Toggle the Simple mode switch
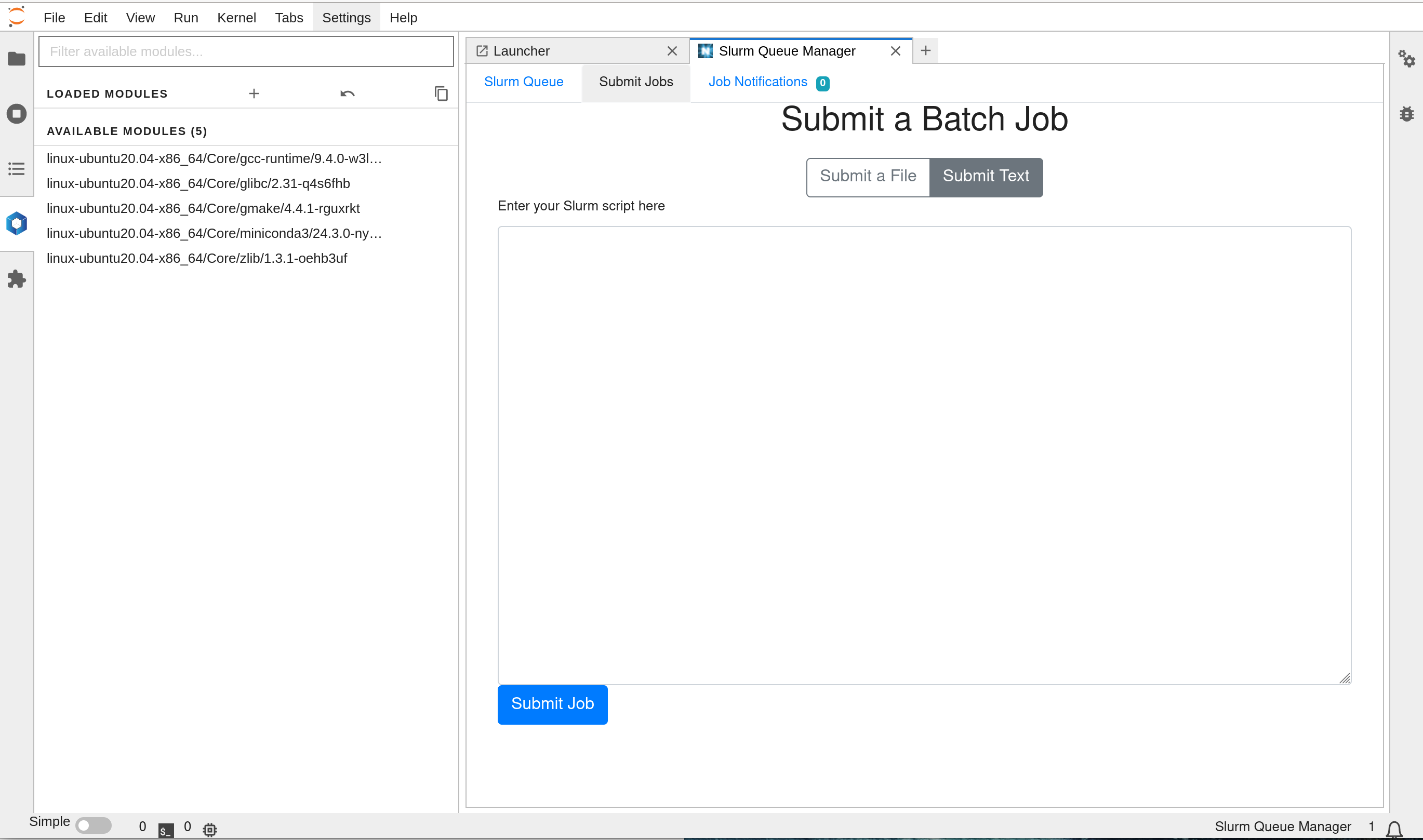Screen dimensions: 1423x840 click(92, 823)
